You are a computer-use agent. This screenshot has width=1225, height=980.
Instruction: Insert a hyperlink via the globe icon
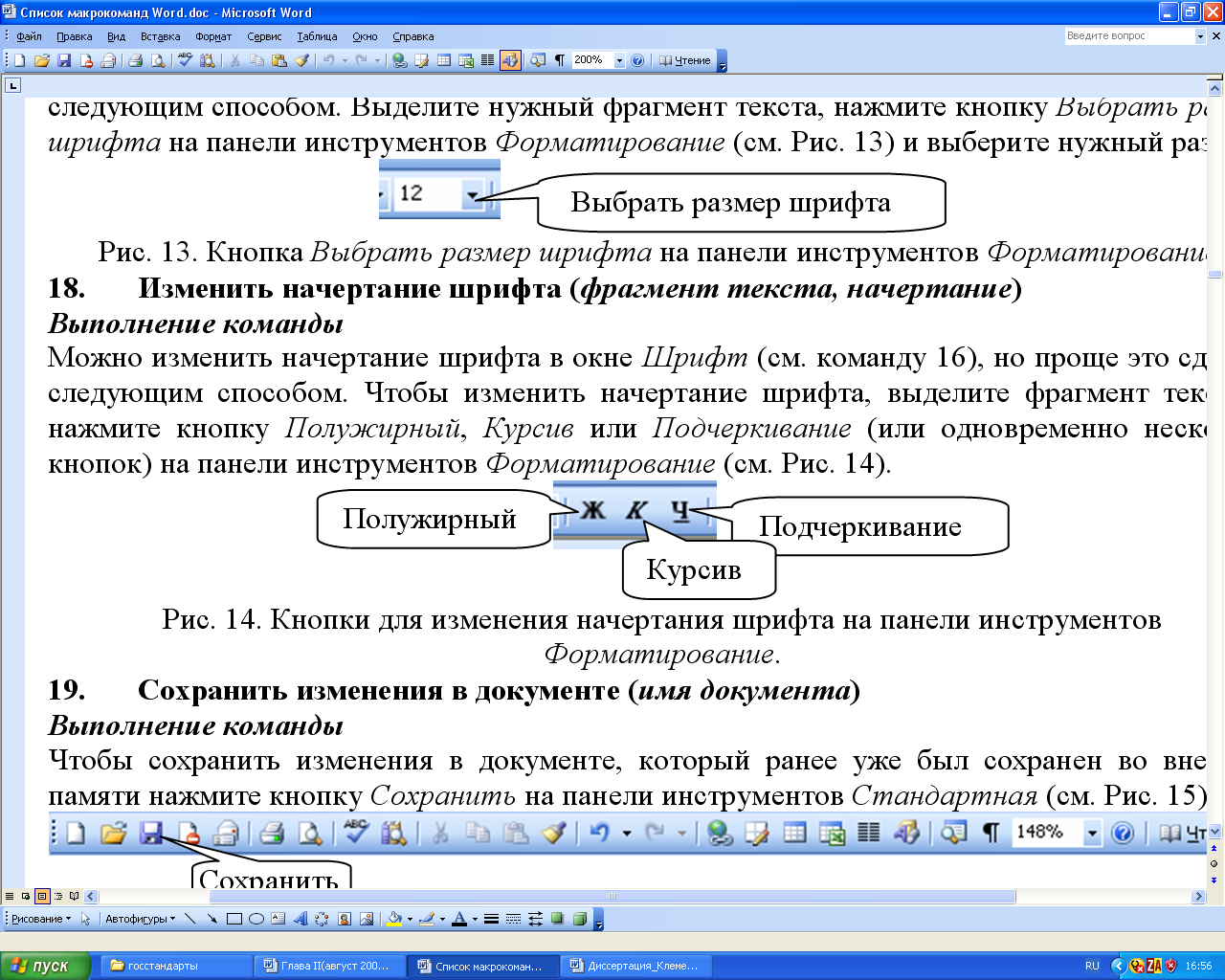pyautogui.click(x=400, y=60)
